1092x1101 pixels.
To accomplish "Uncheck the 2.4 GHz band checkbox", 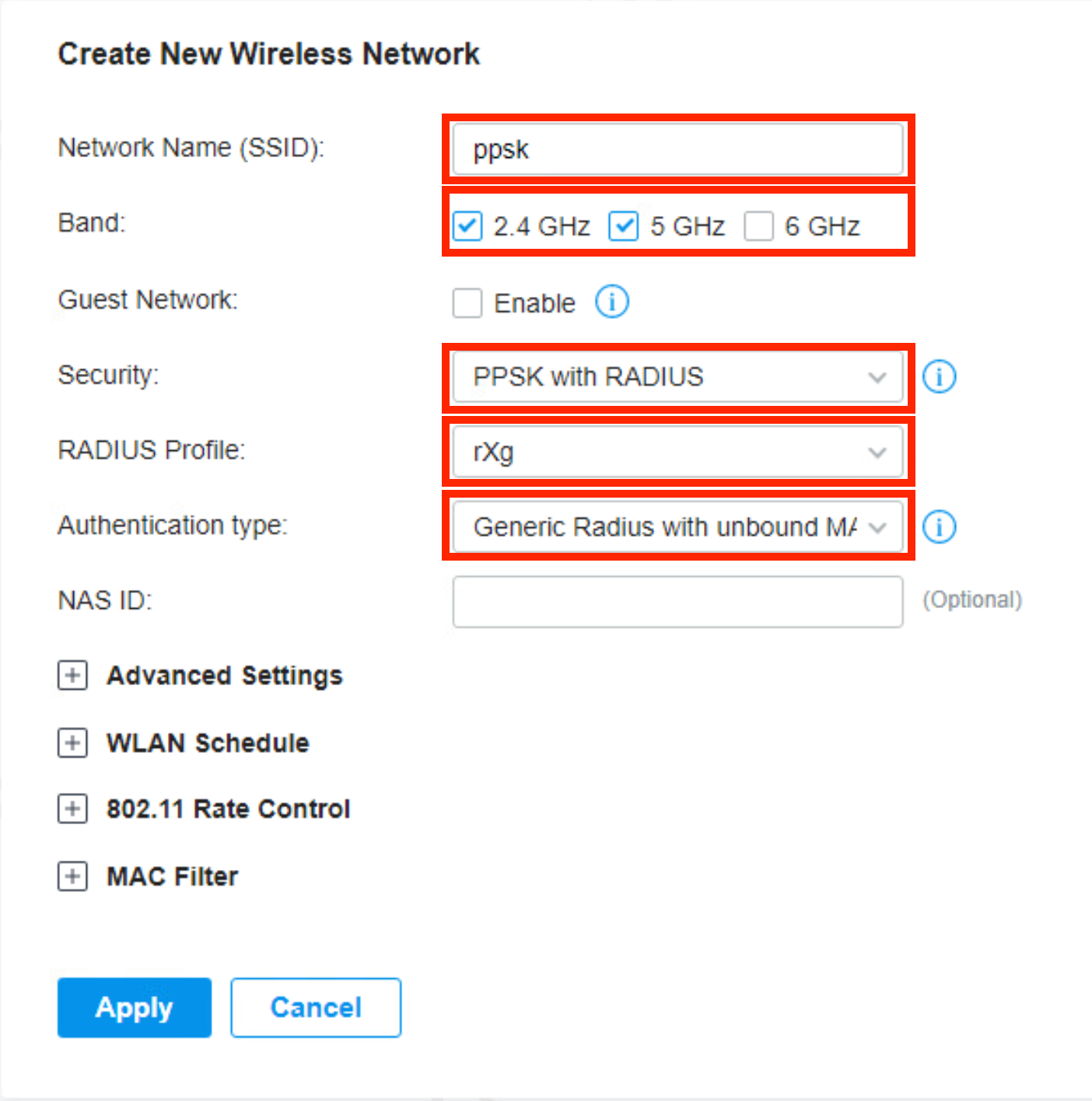I will [467, 226].
